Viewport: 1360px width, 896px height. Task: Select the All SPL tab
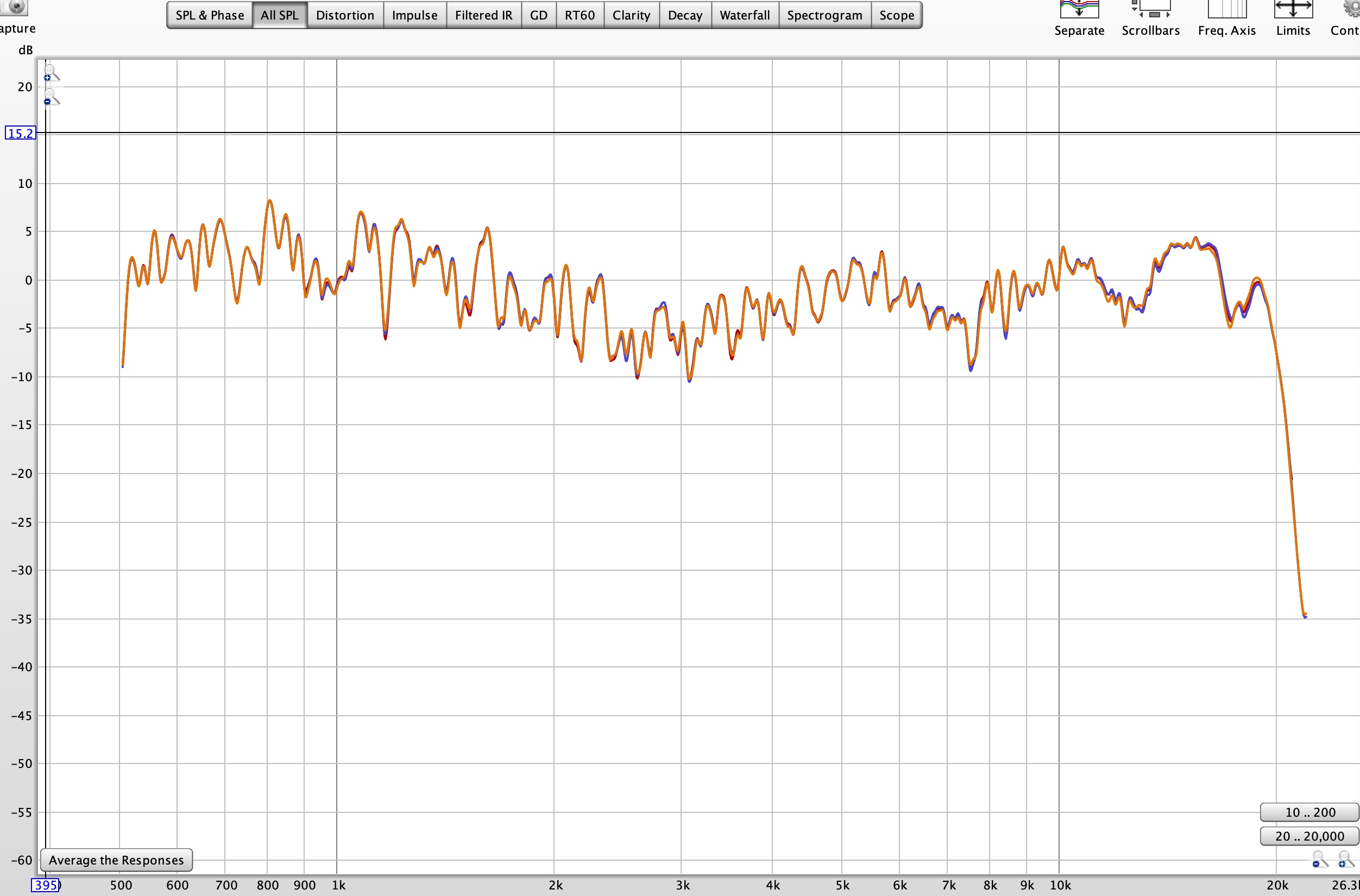pyautogui.click(x=279, y=15)
